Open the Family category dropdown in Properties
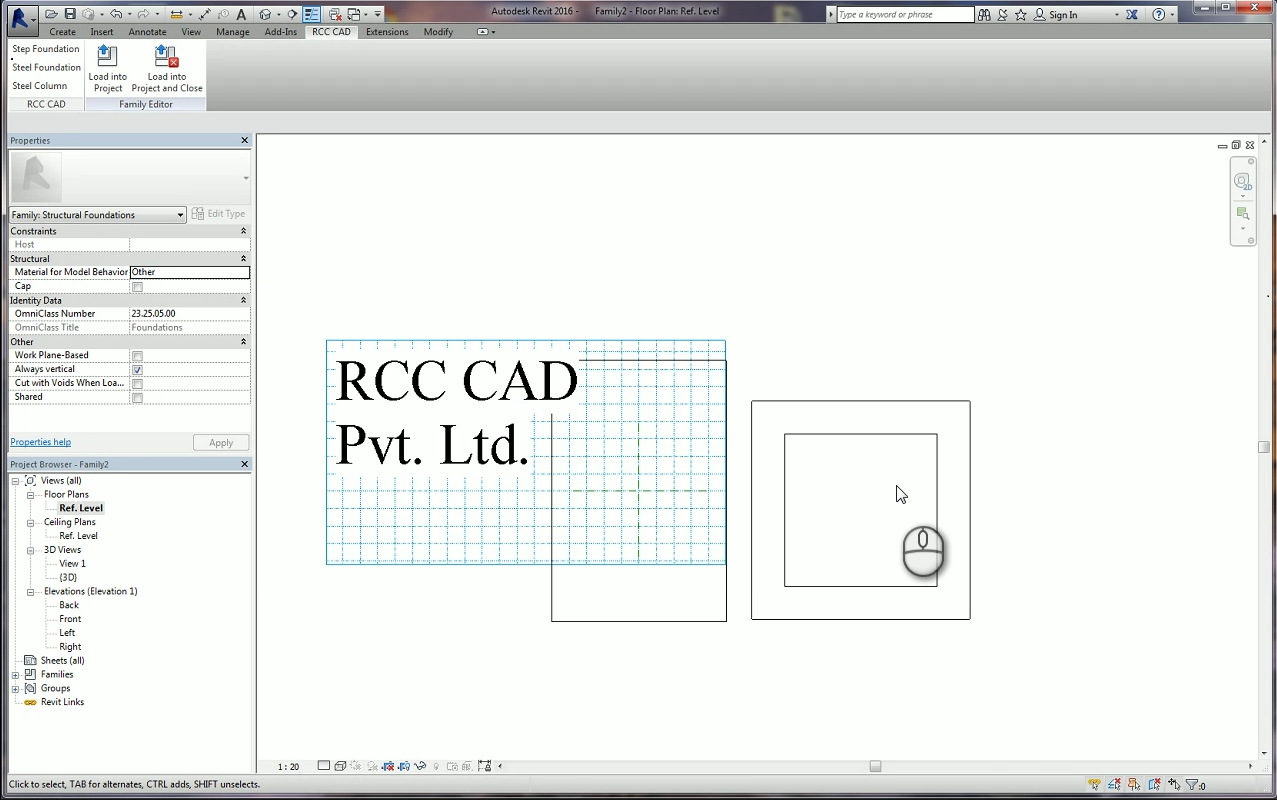Viewport: 1277px width, 800px height. 181,214
